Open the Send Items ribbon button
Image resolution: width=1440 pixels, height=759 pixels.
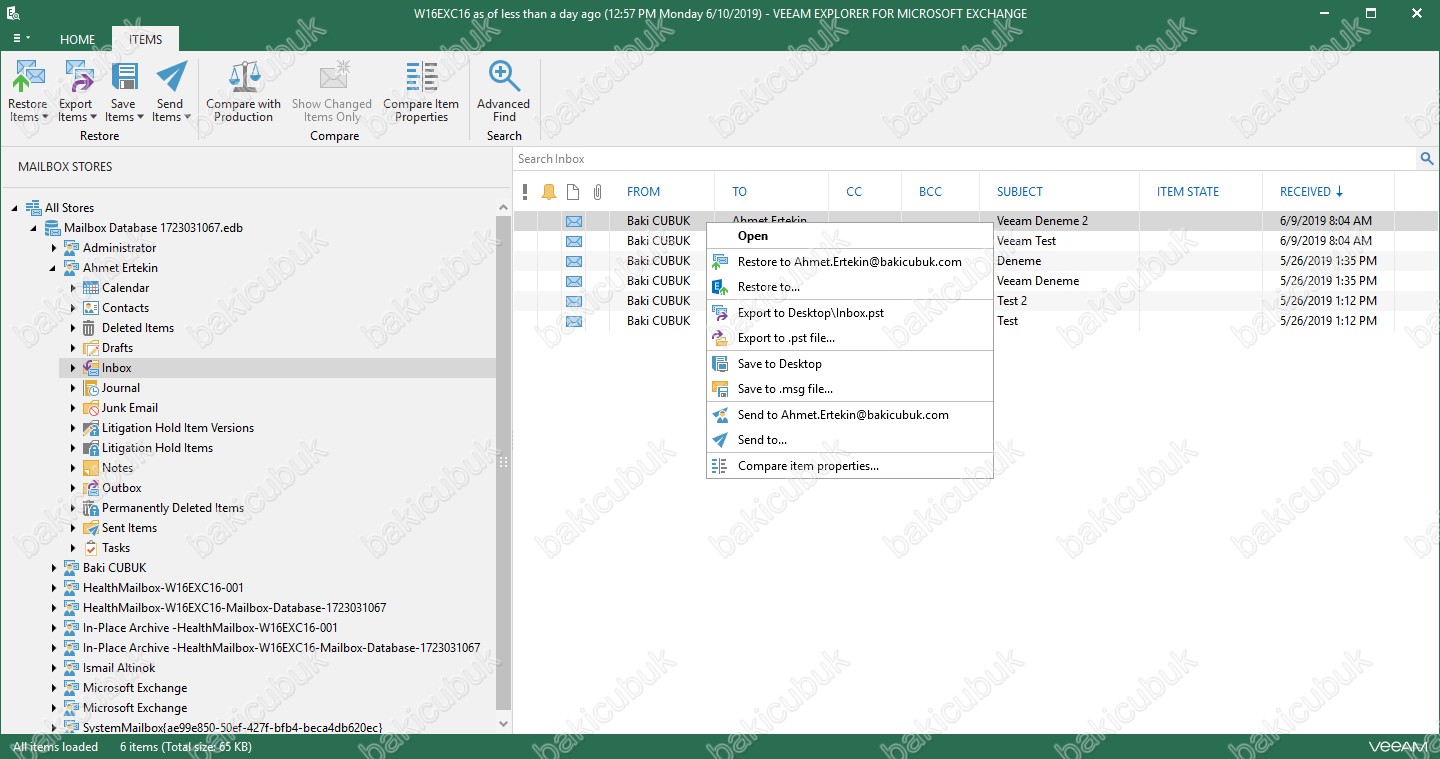click(x=171, y=91)
